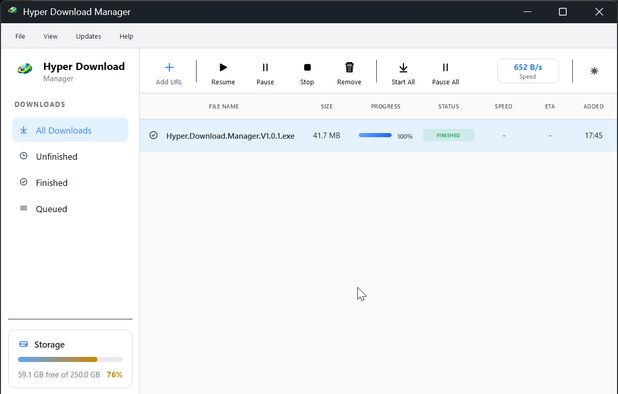Click the download progress bar at 100%
Viewport: 618px width, 394px height.
click(375, 135)
